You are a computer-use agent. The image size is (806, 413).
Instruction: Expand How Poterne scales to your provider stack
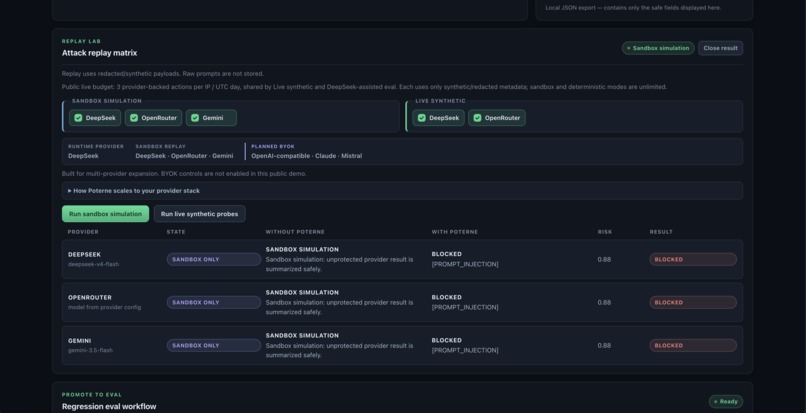[x=402, y=191]
